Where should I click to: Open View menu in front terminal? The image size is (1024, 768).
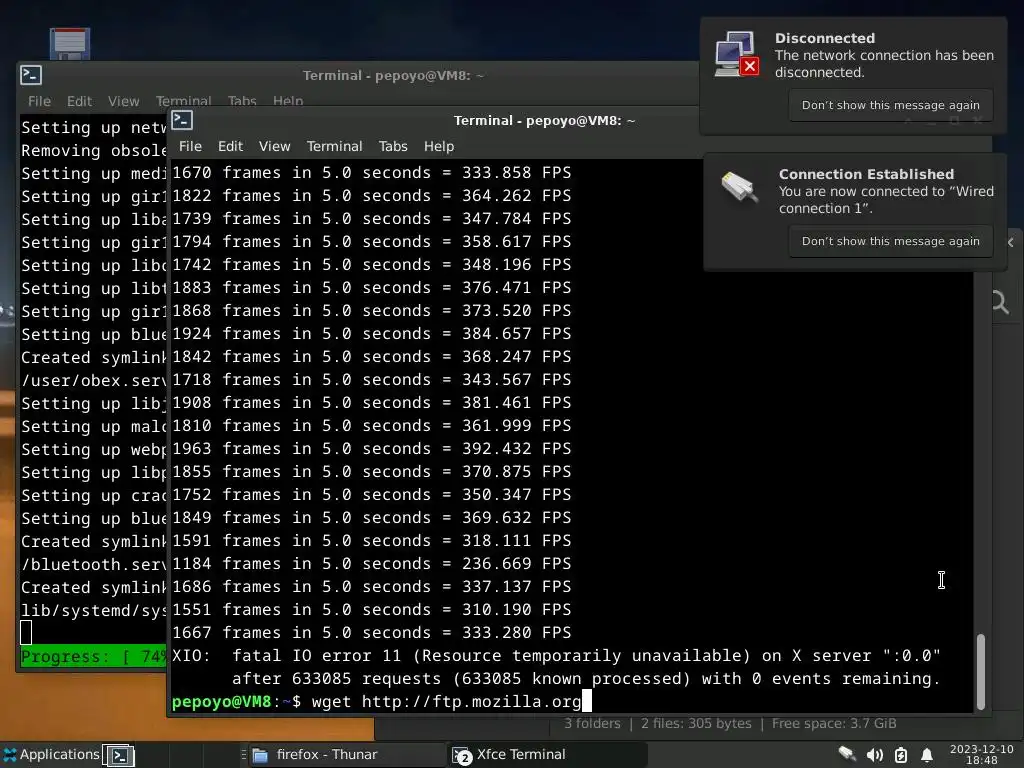coord(274,146)
